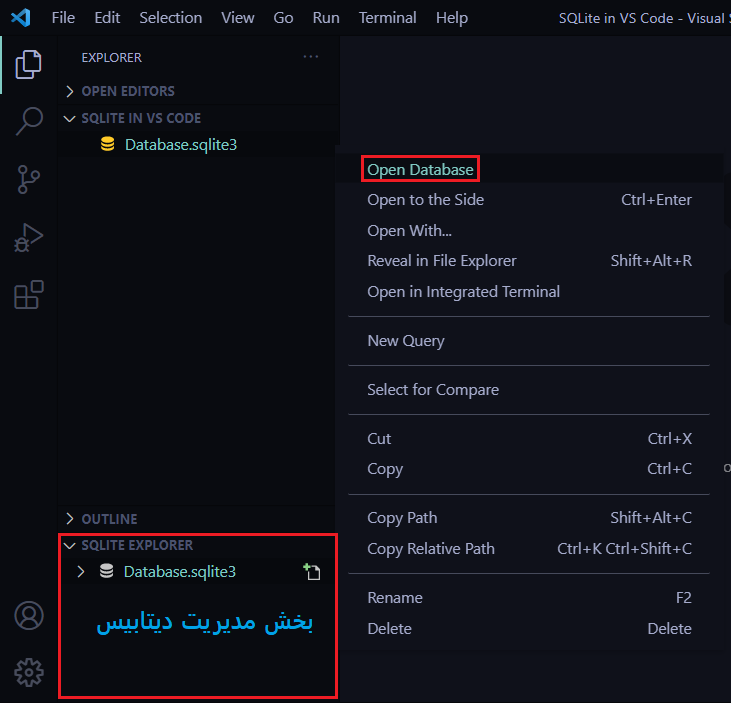
Task: Open the Run menu
Action: point(326,18)
